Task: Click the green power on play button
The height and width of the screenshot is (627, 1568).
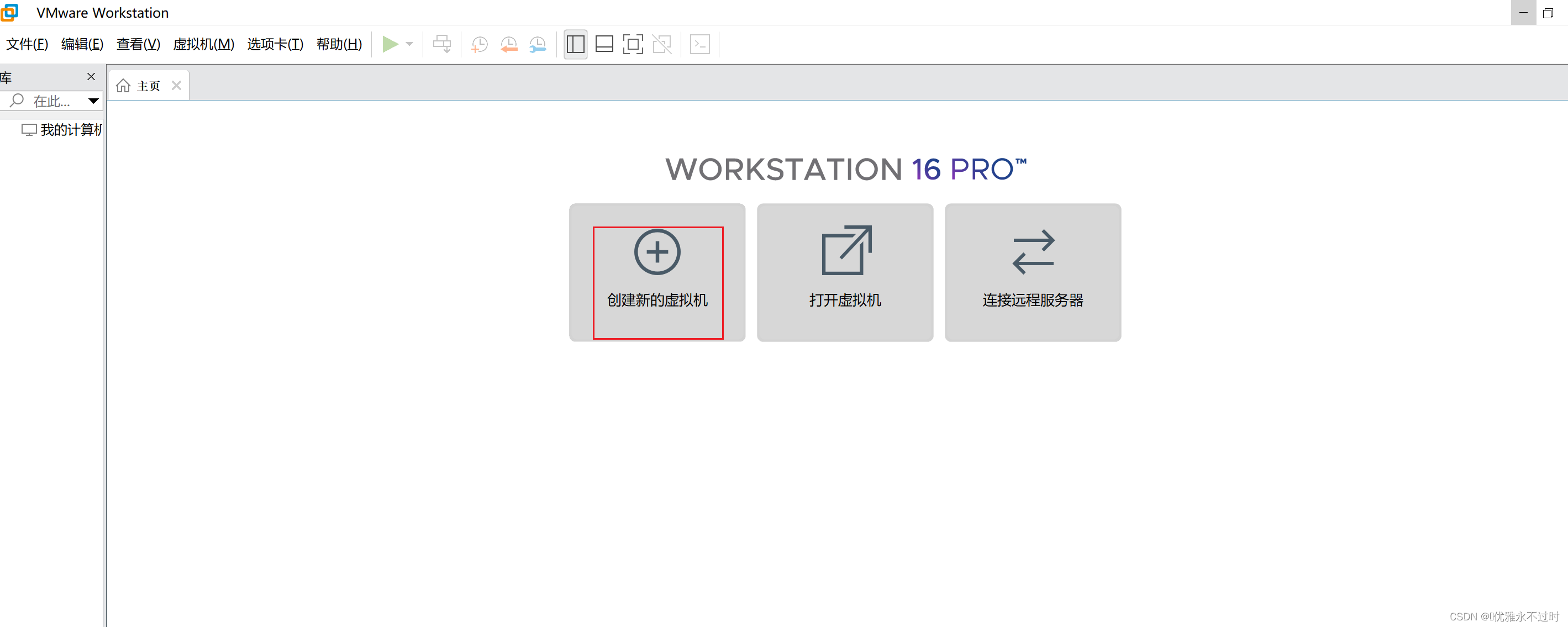Action: pyautogui.click(x=390, y=44)
